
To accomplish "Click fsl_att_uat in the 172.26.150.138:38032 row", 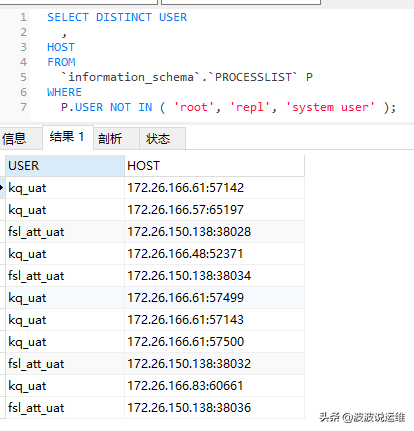I will 65,364.
